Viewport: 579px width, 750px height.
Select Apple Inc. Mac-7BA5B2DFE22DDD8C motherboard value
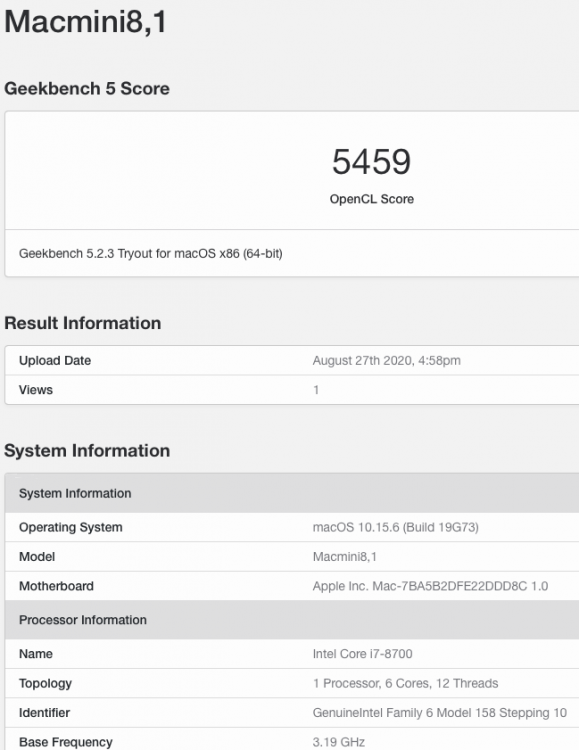coord(430,586)
